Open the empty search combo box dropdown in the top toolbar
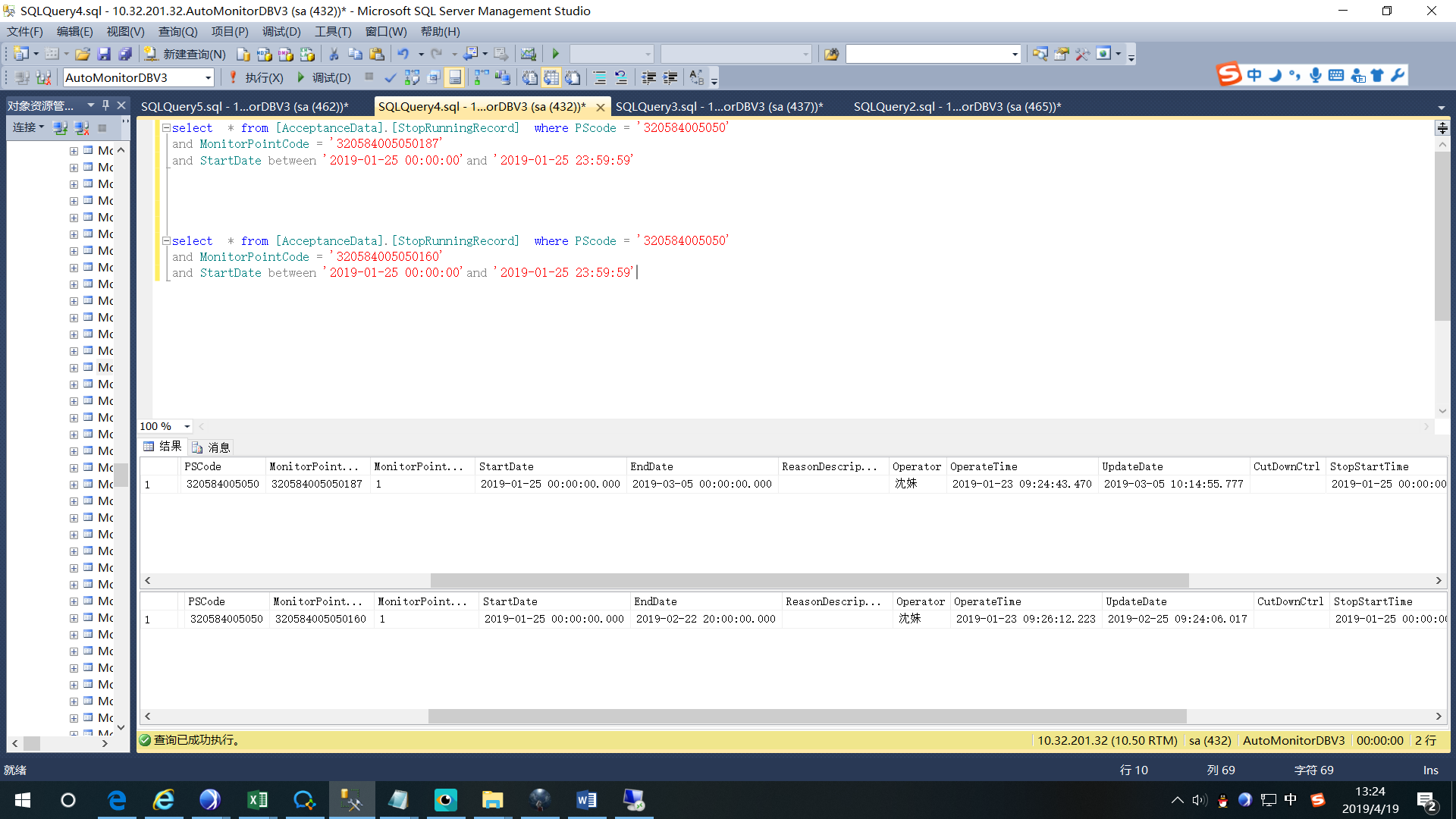This screenshot has height=819, width=1456. coord(1015,54)
